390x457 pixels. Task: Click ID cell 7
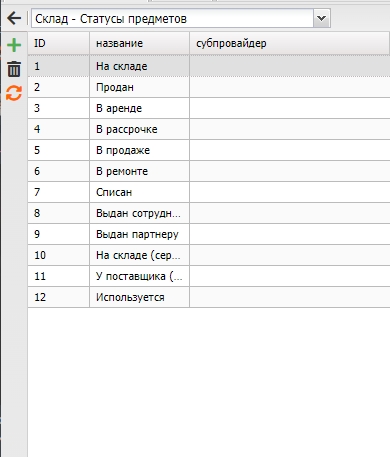pyautogui.click(x=59, y=192)
